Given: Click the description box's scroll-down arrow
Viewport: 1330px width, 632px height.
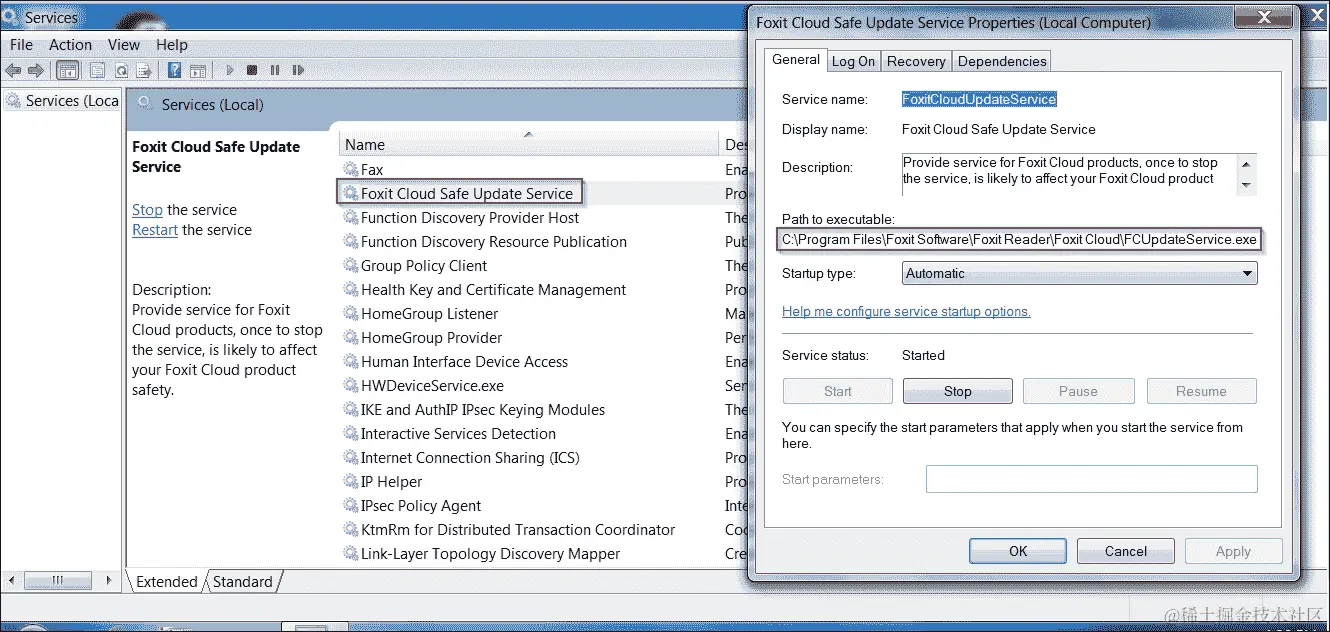Looking at the screenshot, I should pos(1246,184).
